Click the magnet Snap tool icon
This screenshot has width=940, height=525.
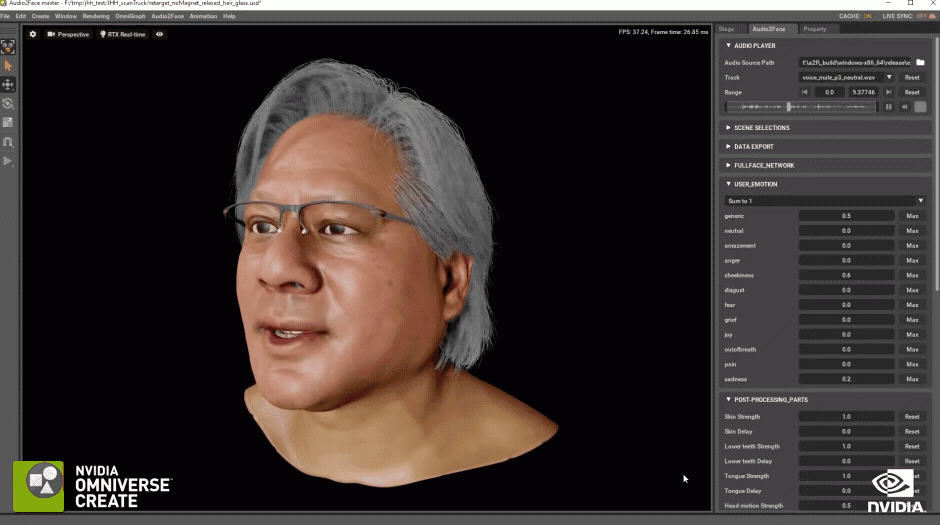point(8,142)
